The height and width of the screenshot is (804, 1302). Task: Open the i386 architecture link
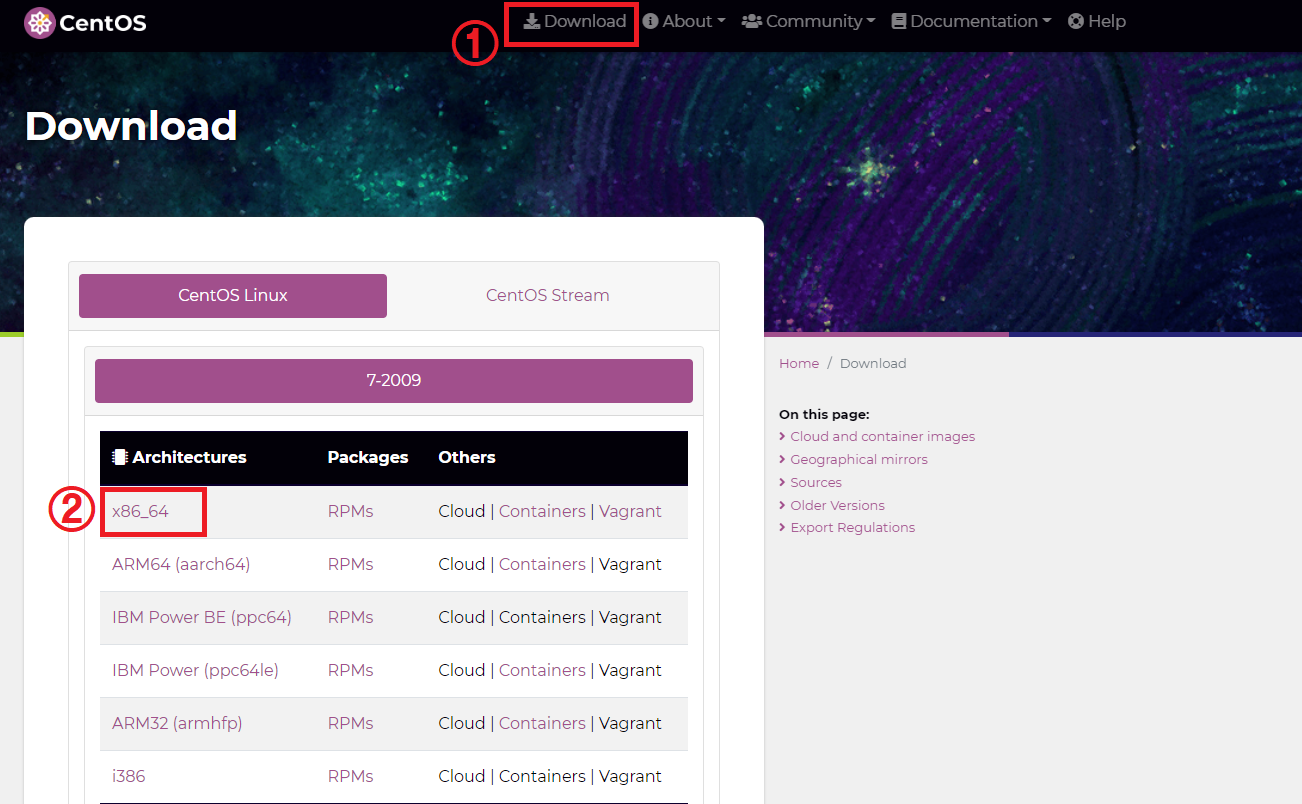pos(129,776)
